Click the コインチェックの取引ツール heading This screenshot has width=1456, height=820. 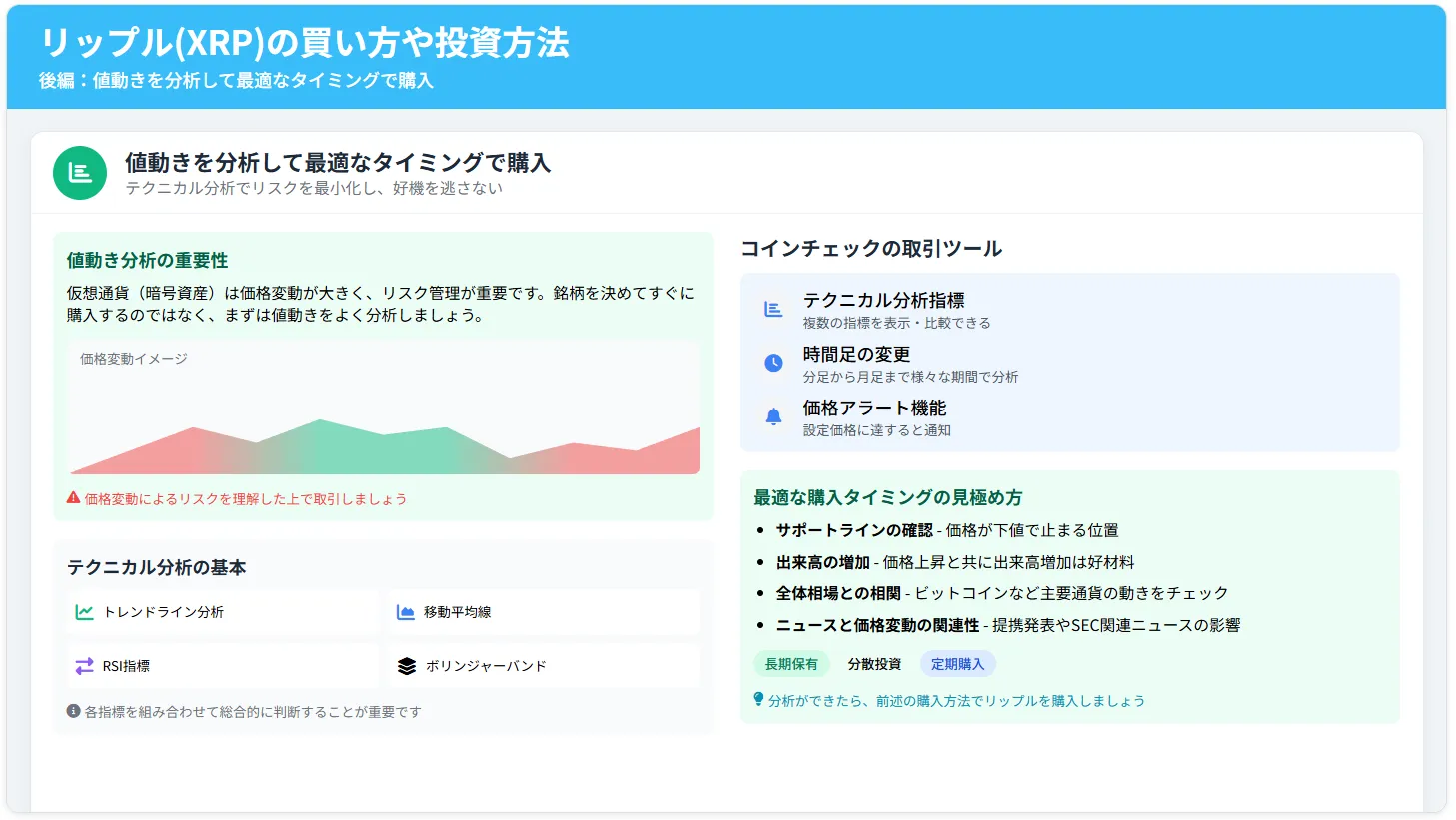pos(870,249)
